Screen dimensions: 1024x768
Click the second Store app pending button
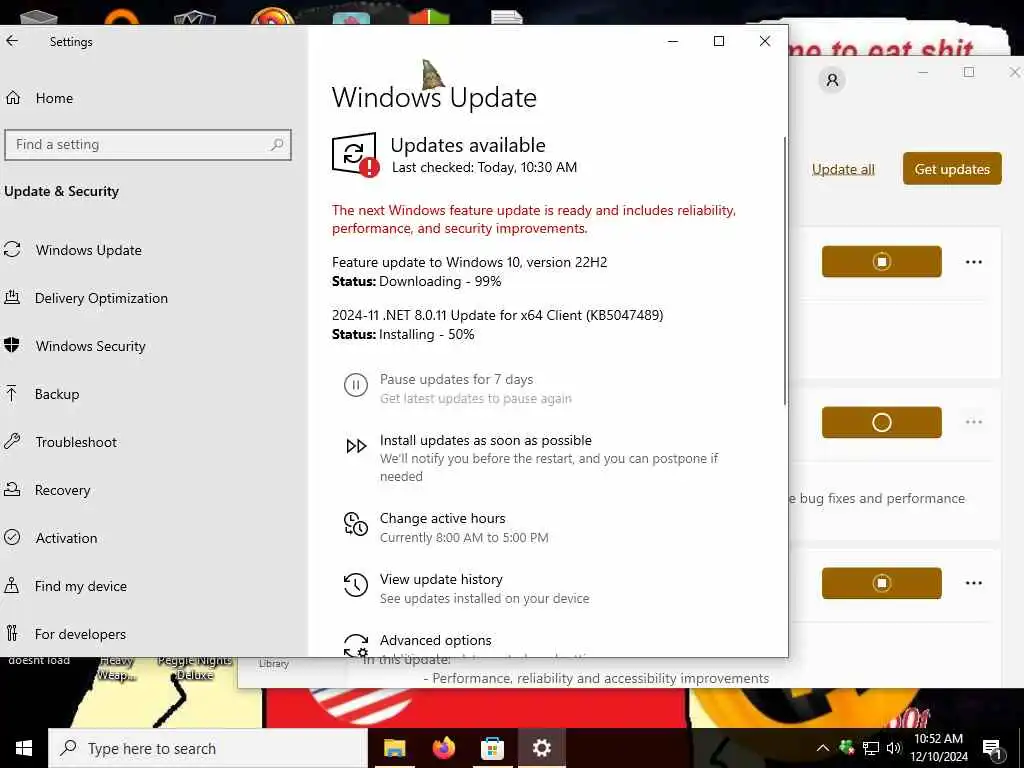point(882,423)
